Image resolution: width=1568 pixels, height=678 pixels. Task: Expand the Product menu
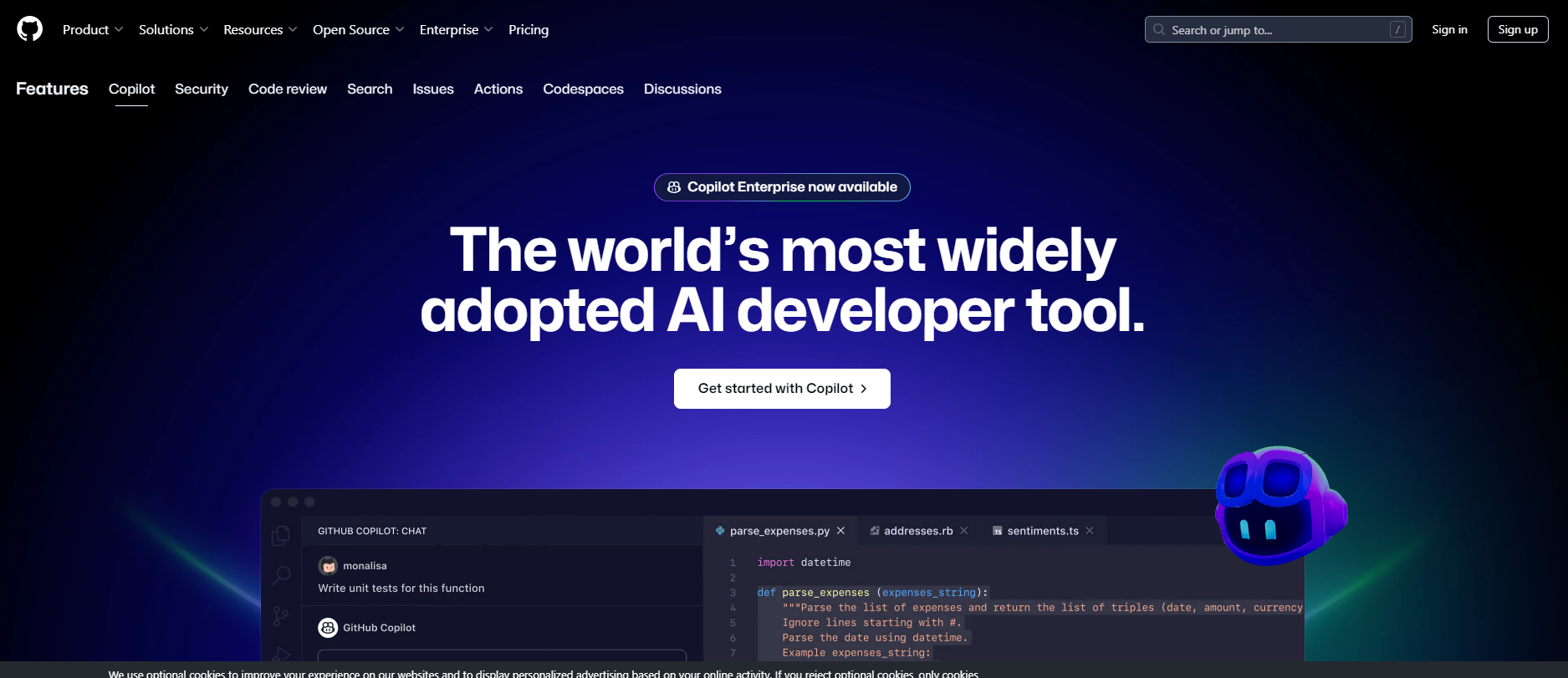(93, 29)
